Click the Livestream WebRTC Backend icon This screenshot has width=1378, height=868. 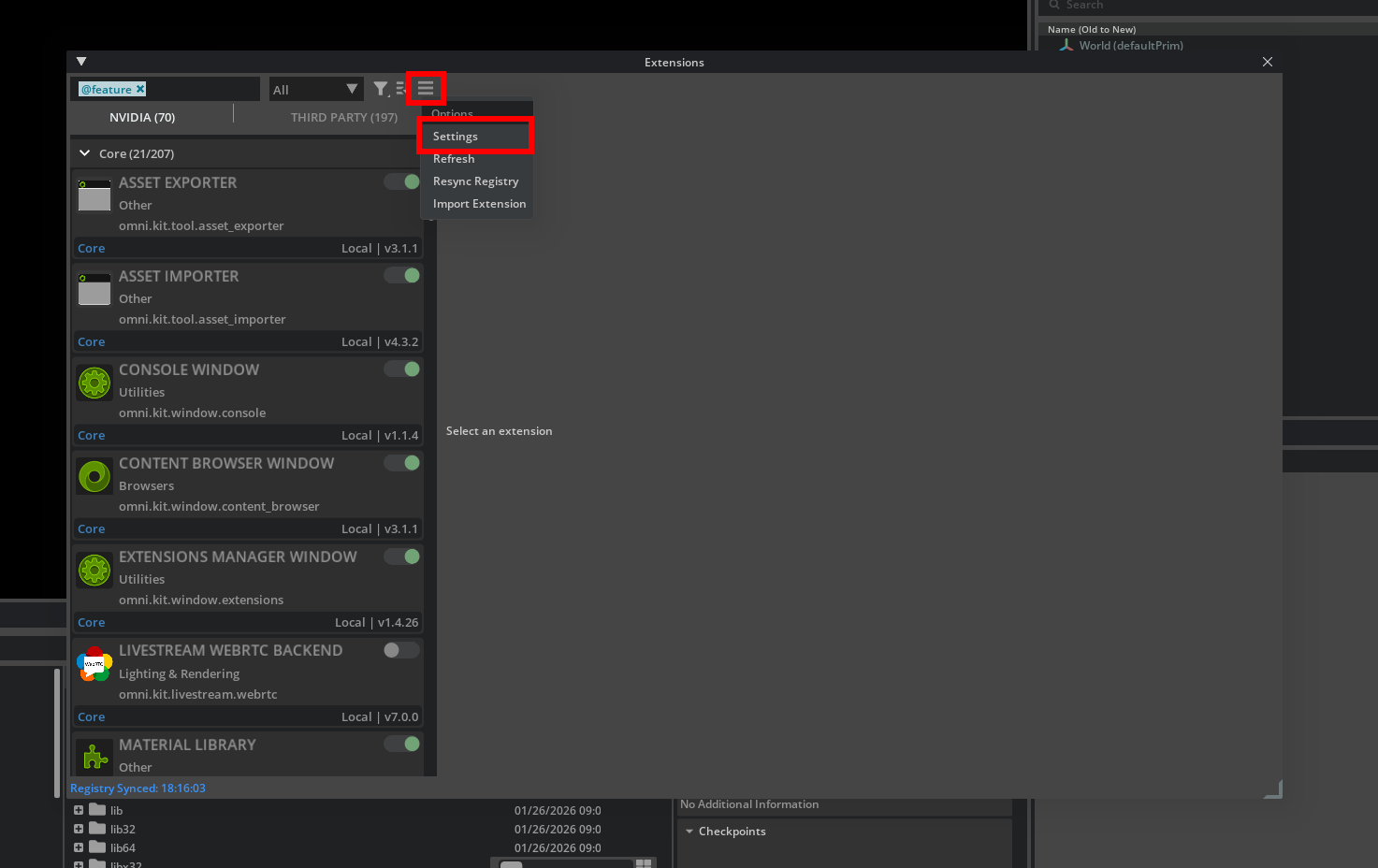coord(94,664)
